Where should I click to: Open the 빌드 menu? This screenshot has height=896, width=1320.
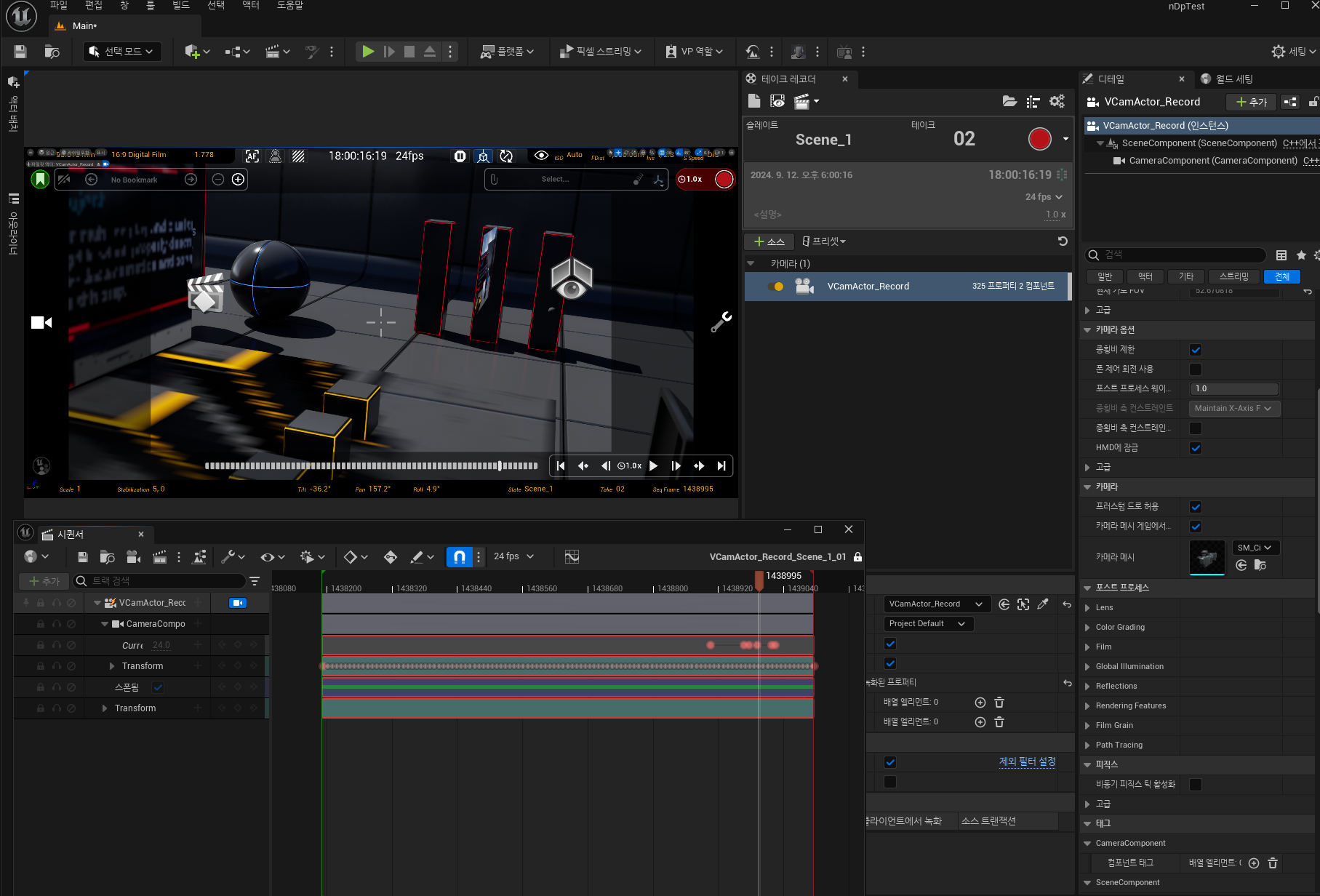(180, 6)
